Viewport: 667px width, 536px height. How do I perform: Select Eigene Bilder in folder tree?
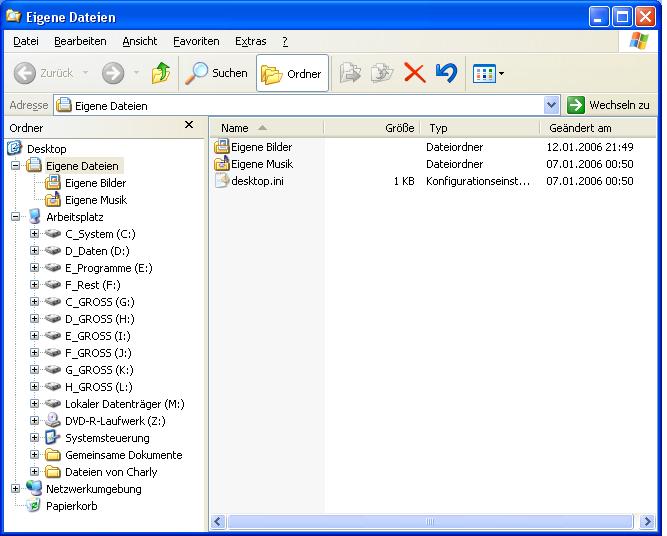tap(95, 183)
